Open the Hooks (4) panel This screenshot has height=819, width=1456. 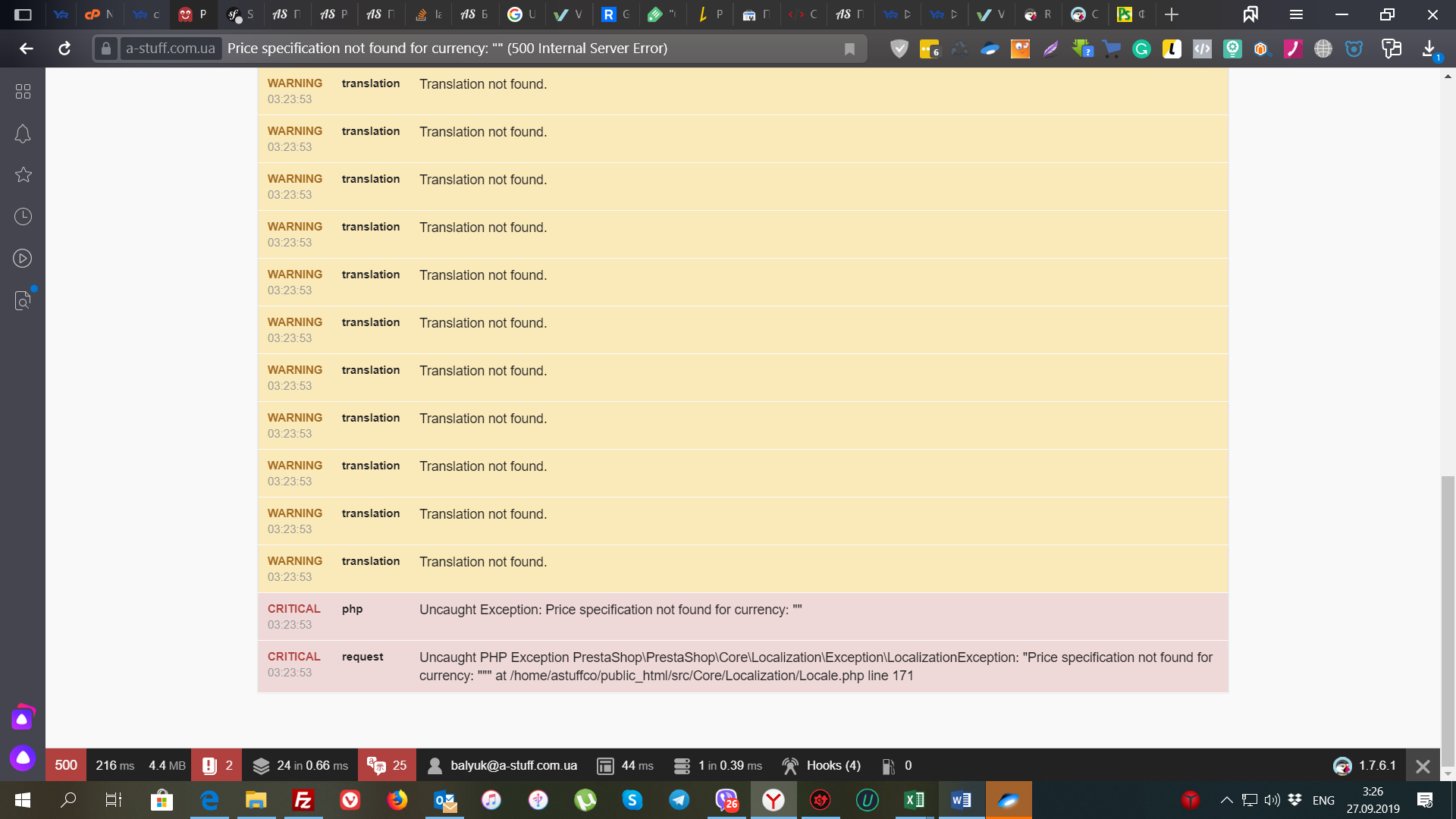click(x=821, y=765)
